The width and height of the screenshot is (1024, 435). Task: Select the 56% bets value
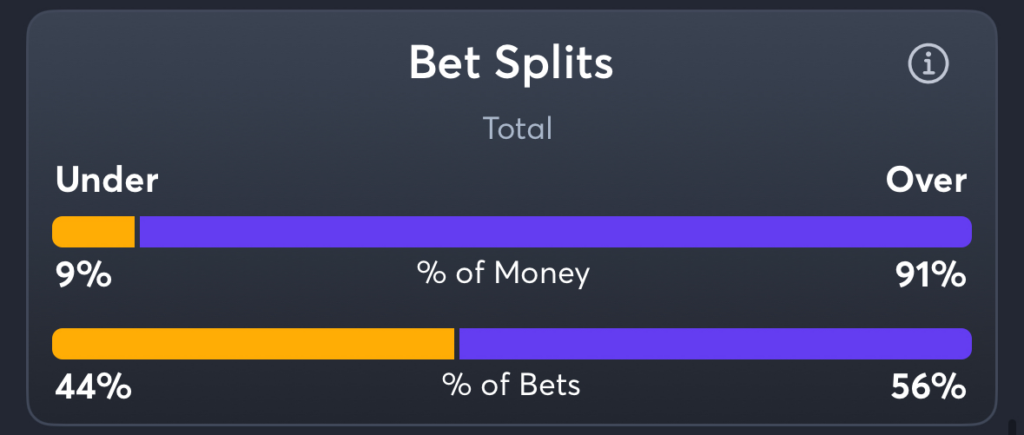pos(929,386)
